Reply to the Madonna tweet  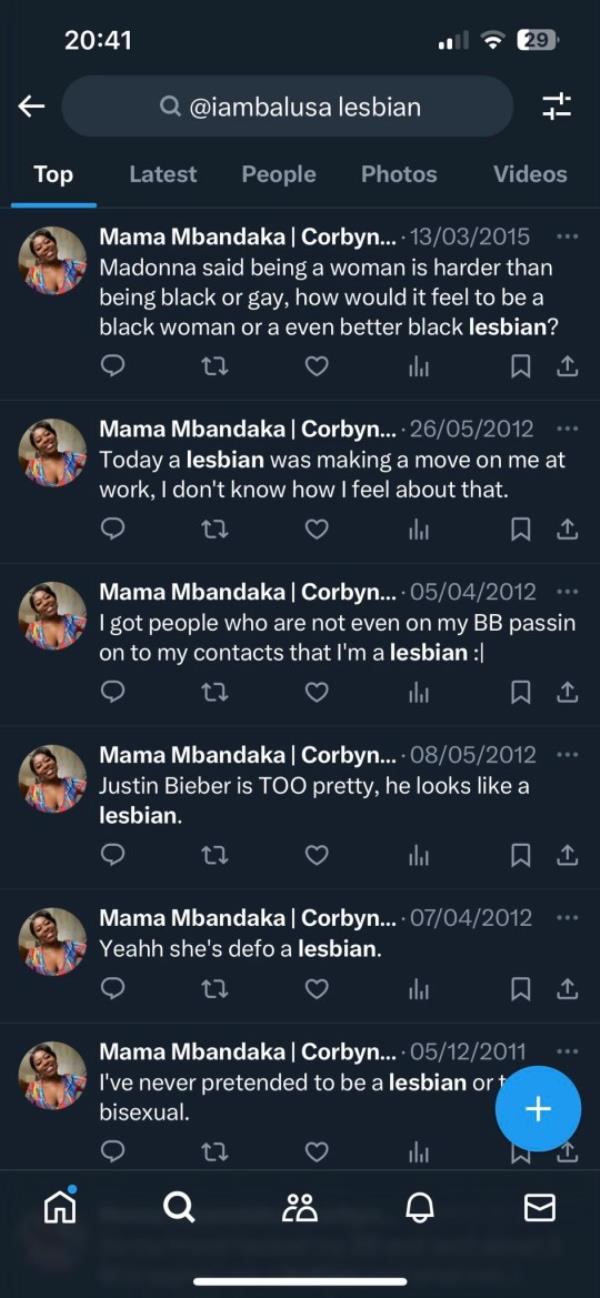[112, 367]
